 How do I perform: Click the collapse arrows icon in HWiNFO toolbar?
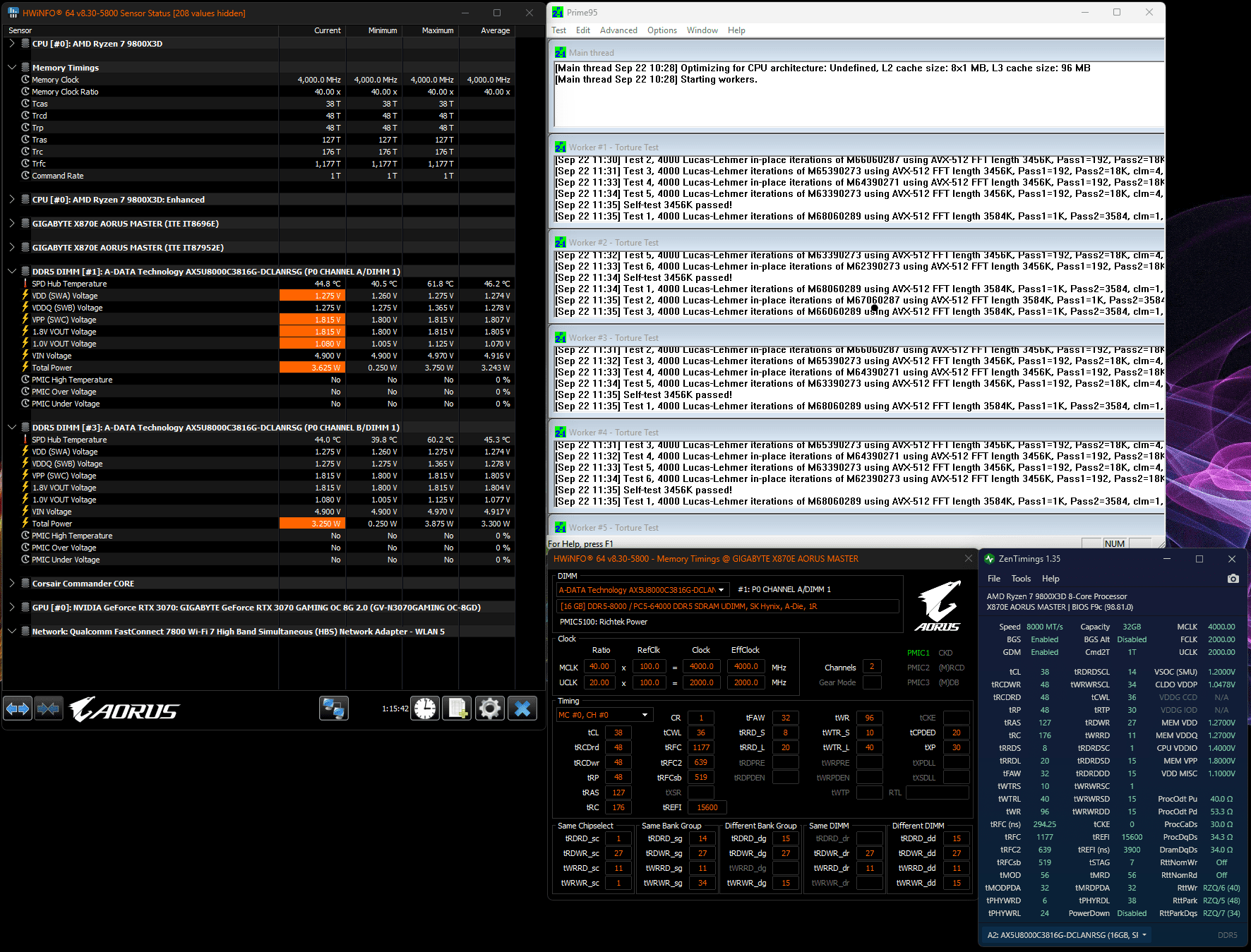click(48, 708)
